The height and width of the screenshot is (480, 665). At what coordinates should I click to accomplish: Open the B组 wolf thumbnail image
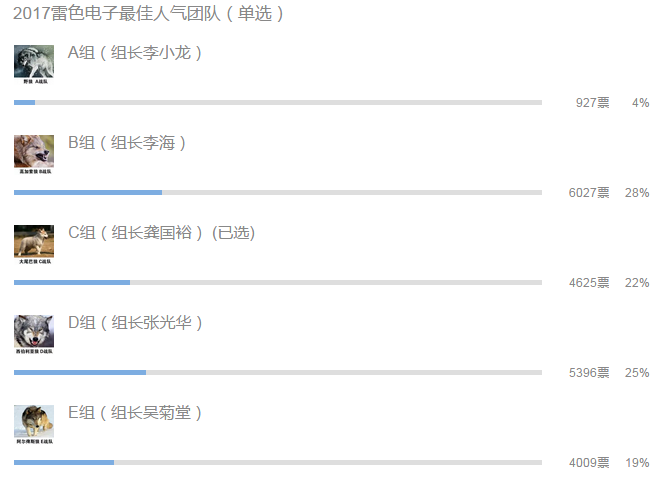coord(34,154)
